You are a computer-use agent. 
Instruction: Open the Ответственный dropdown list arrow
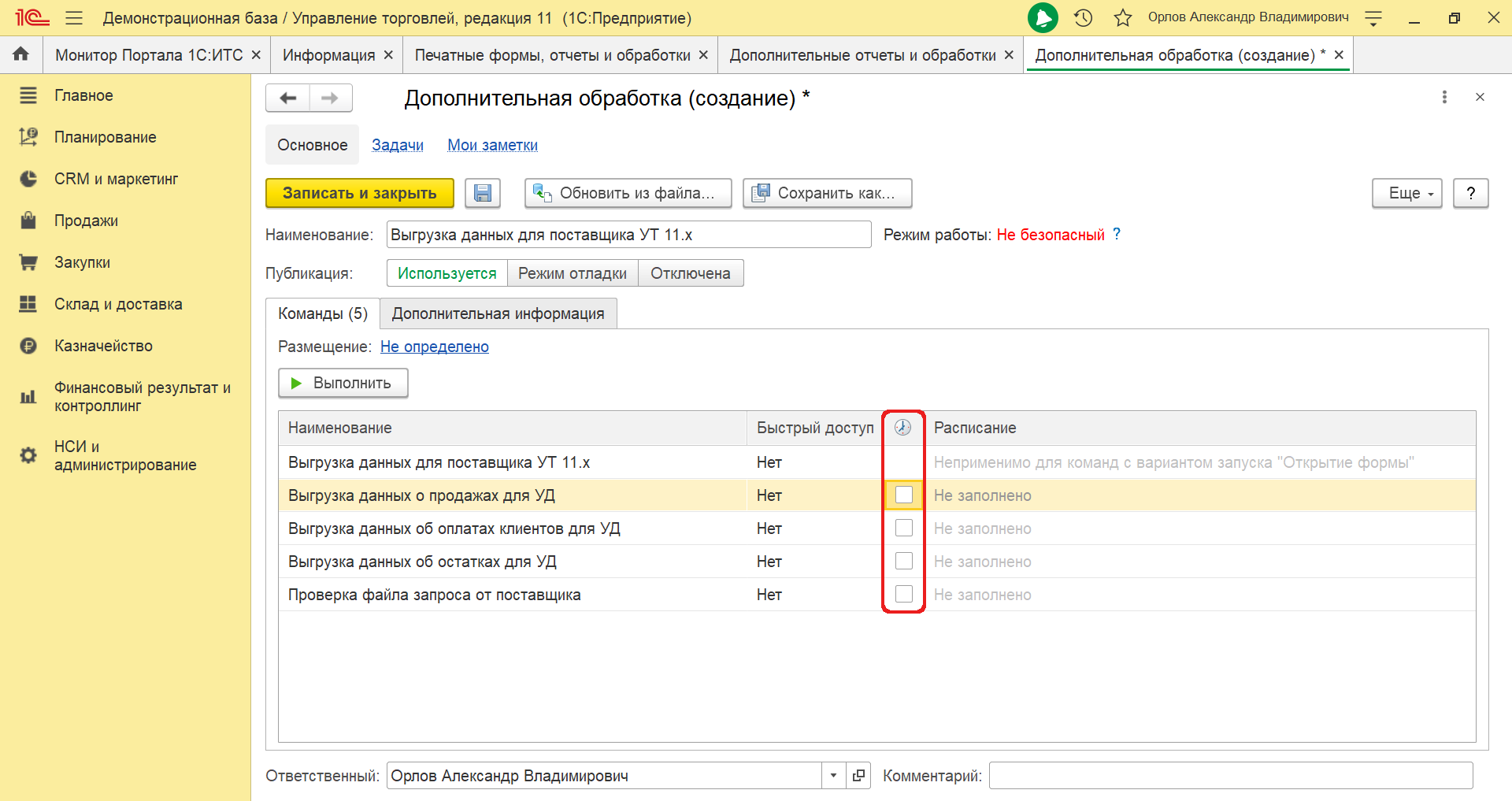(x=833, y=776)
